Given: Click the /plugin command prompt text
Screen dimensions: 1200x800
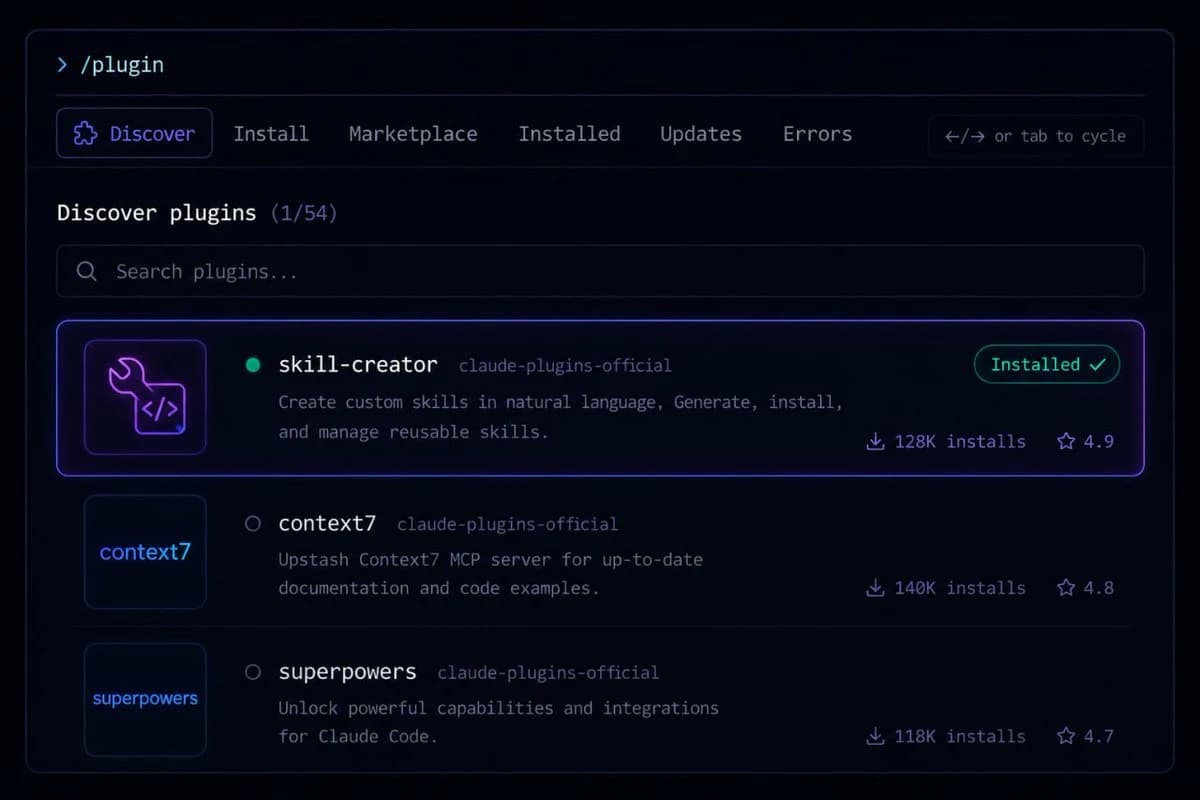Looking at the screenshot, I should point(123,65).
